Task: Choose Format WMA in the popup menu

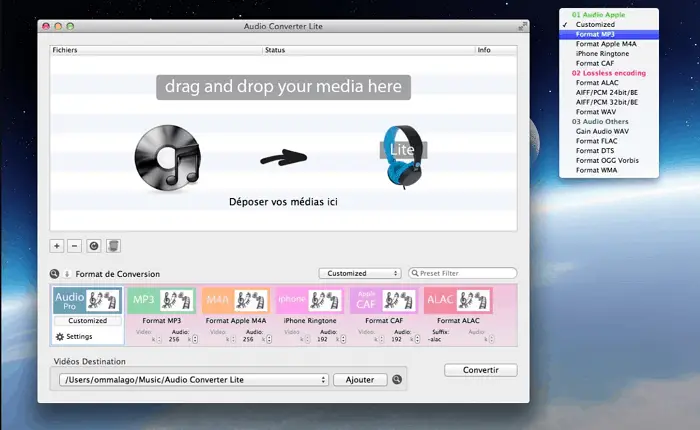Action: 609,170
